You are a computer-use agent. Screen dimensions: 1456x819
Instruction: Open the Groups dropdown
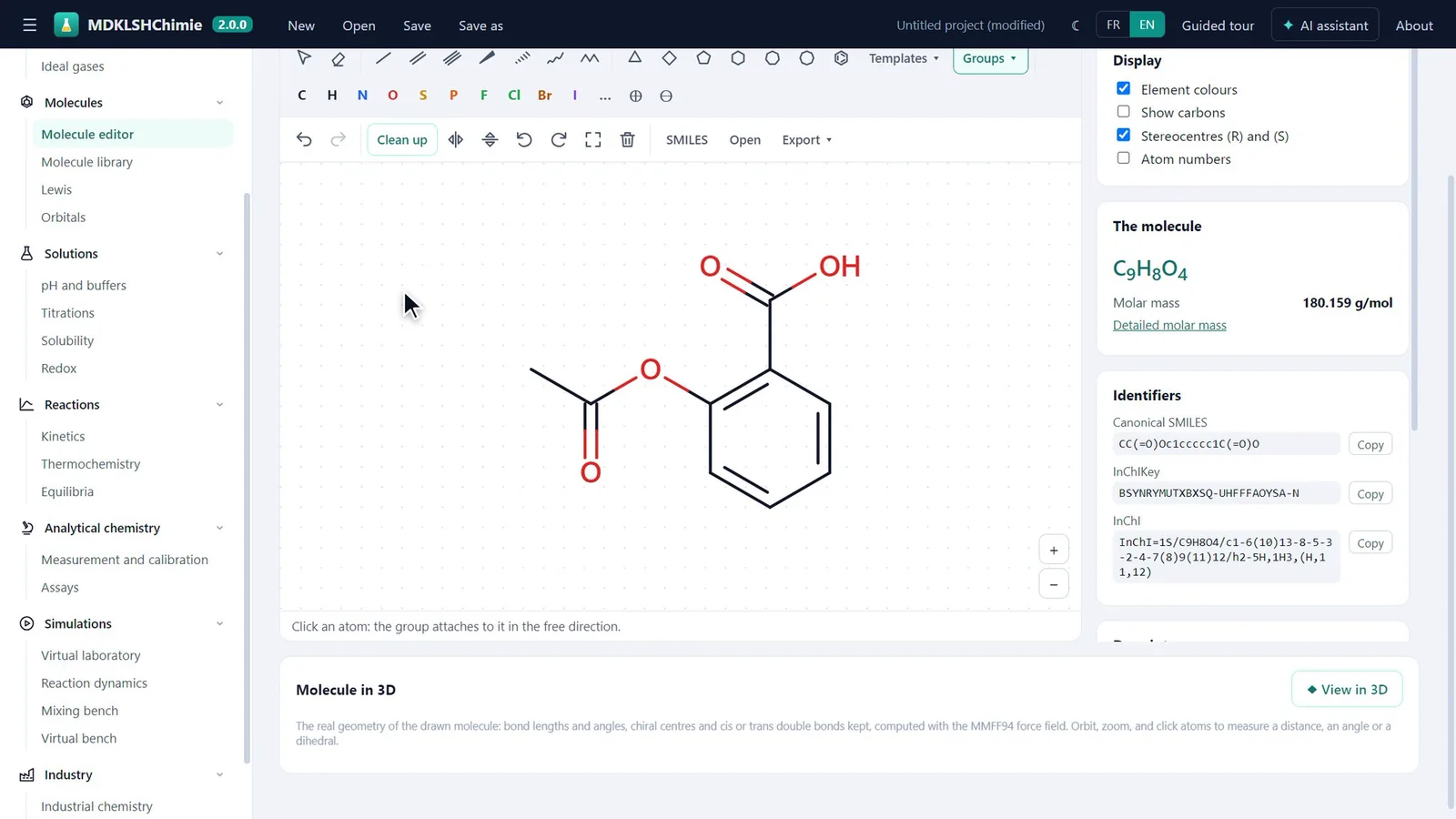point(990,58)
